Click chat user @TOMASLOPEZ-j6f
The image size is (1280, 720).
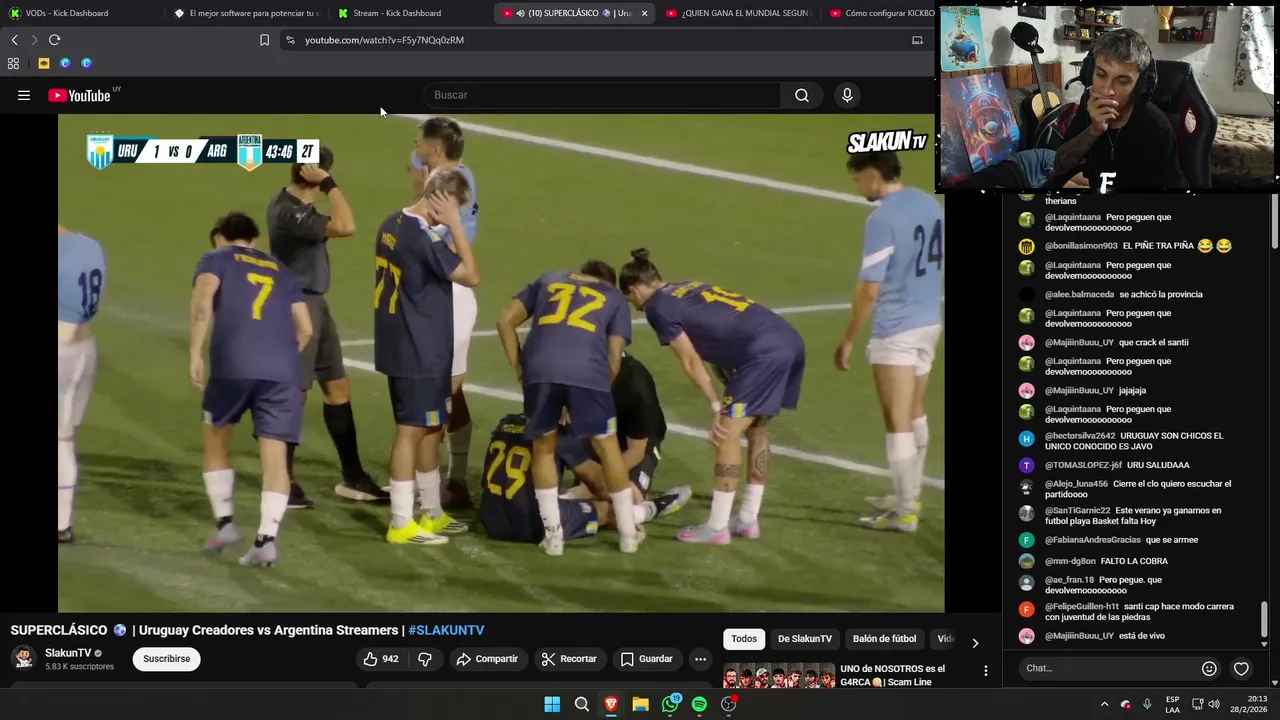(1083, 465)
